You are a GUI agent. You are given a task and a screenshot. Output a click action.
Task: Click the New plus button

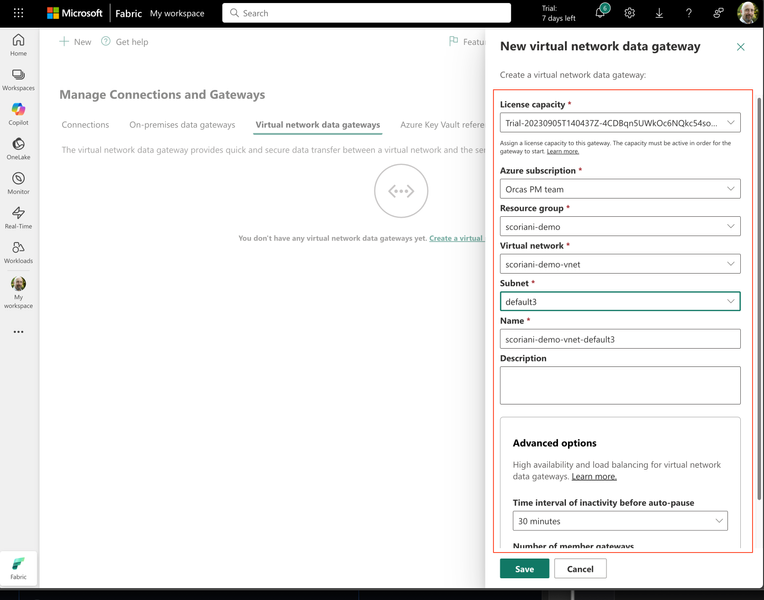[x=76, y=42]
